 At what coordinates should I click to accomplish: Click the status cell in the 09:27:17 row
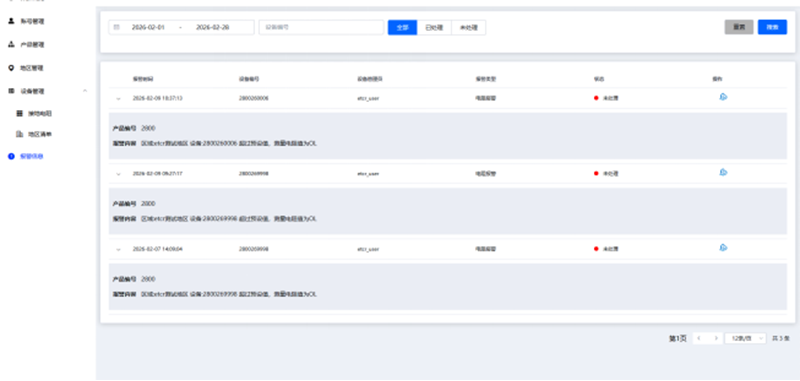(x=606, y=173)
